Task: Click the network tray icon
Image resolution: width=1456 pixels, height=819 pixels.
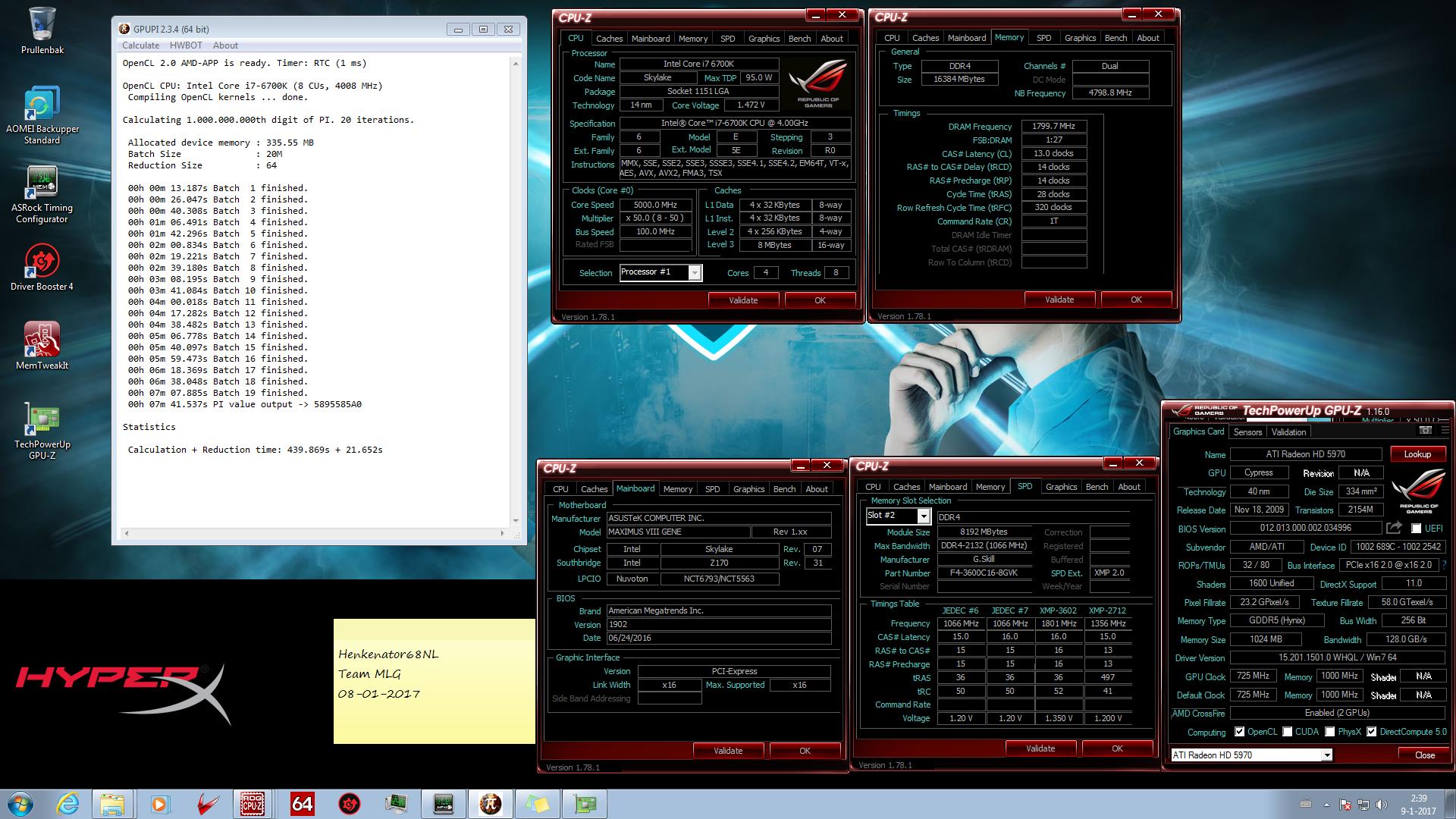Action: coord(1363,805)
